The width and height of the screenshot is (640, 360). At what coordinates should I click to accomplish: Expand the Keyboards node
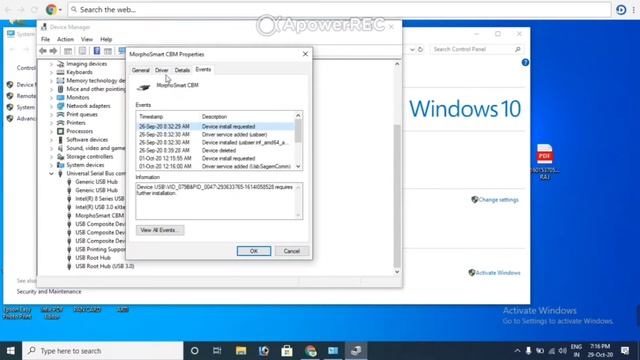pos(51,72)
